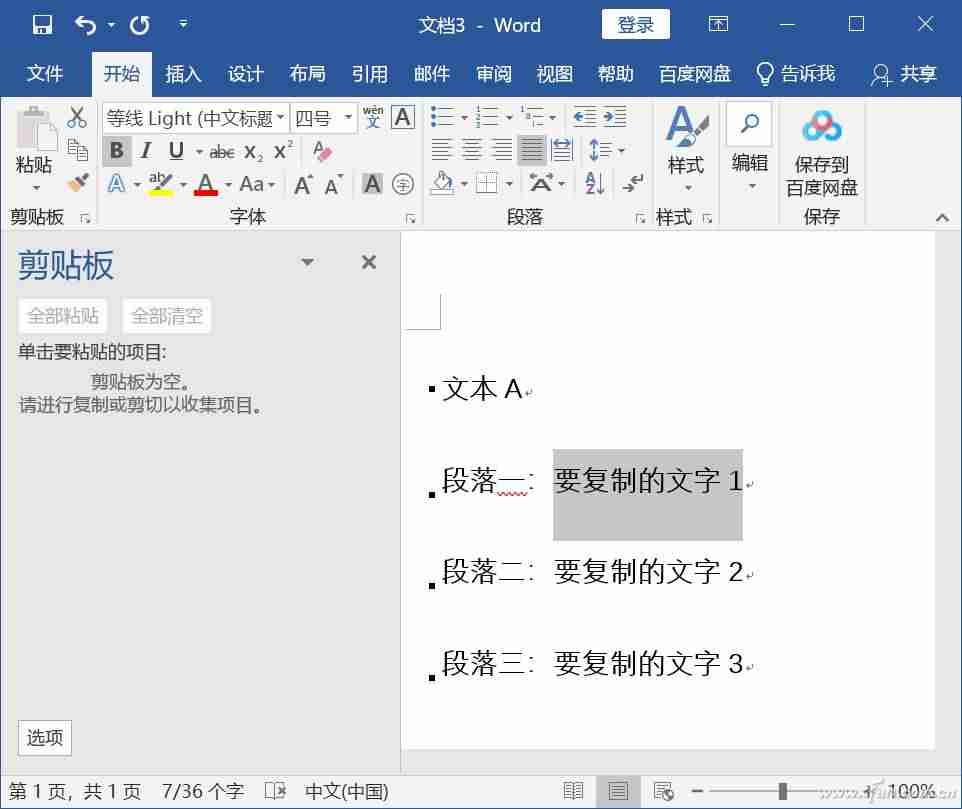Screen dimensions: 962x809
Task: Toggle Justify alignment
Action: tap(531, 150)
